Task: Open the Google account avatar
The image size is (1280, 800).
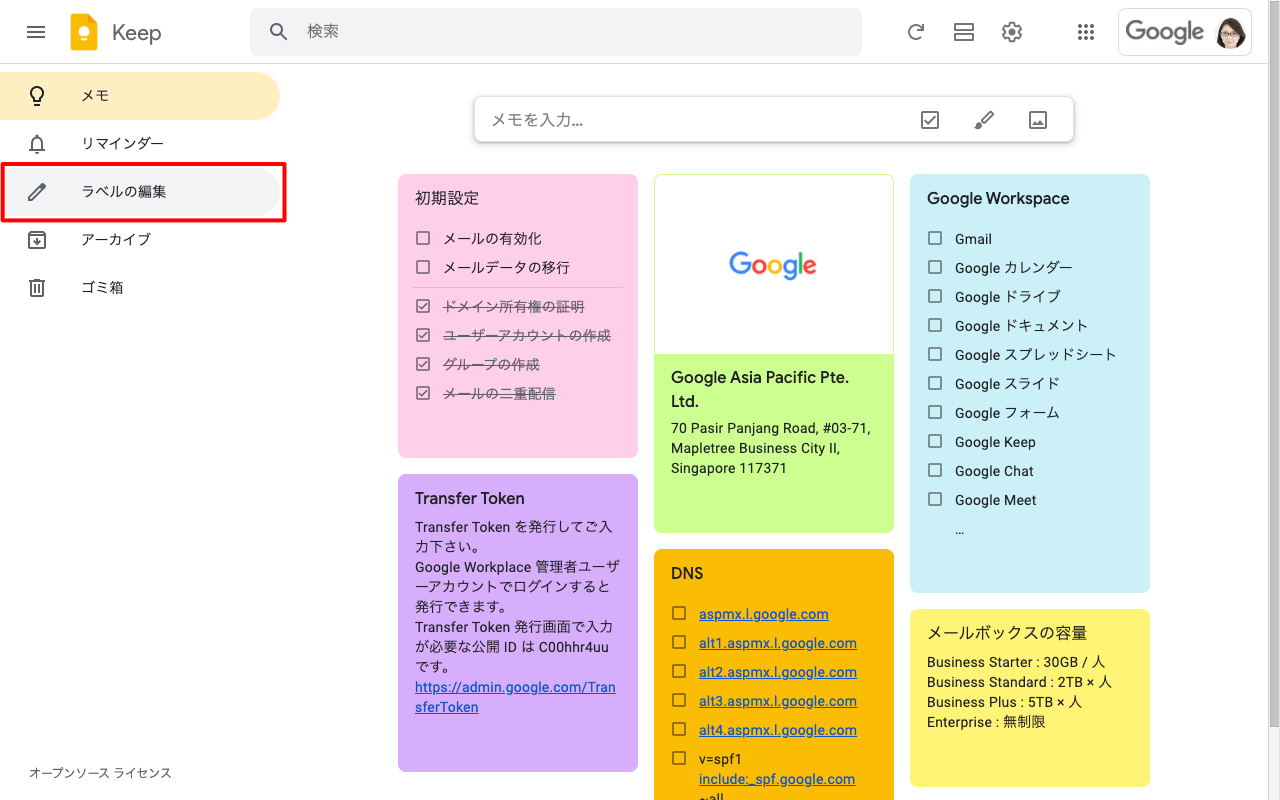Action: pos(1230,32)
